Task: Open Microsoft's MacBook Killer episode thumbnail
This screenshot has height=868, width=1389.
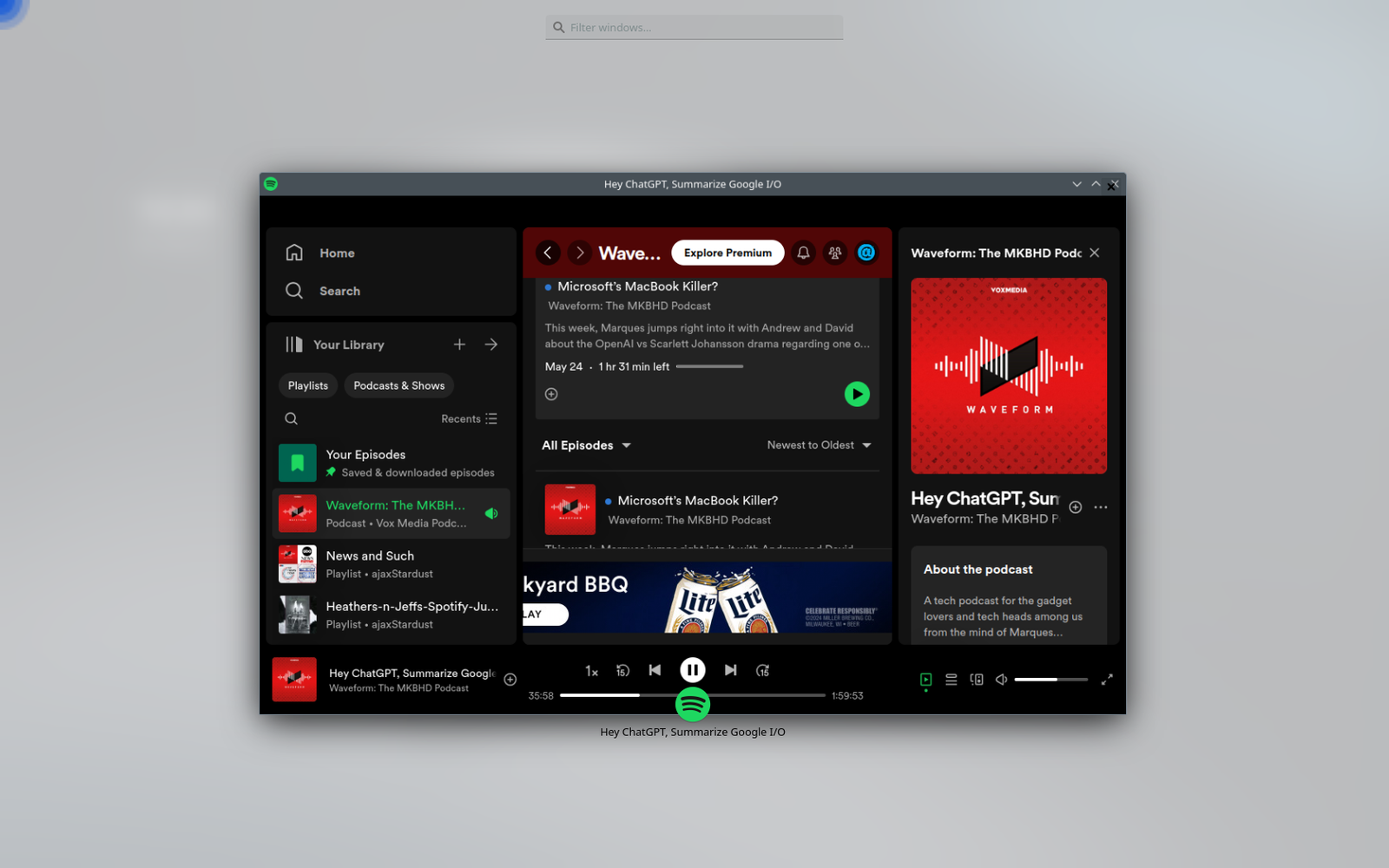Action: tap(570, 510)
